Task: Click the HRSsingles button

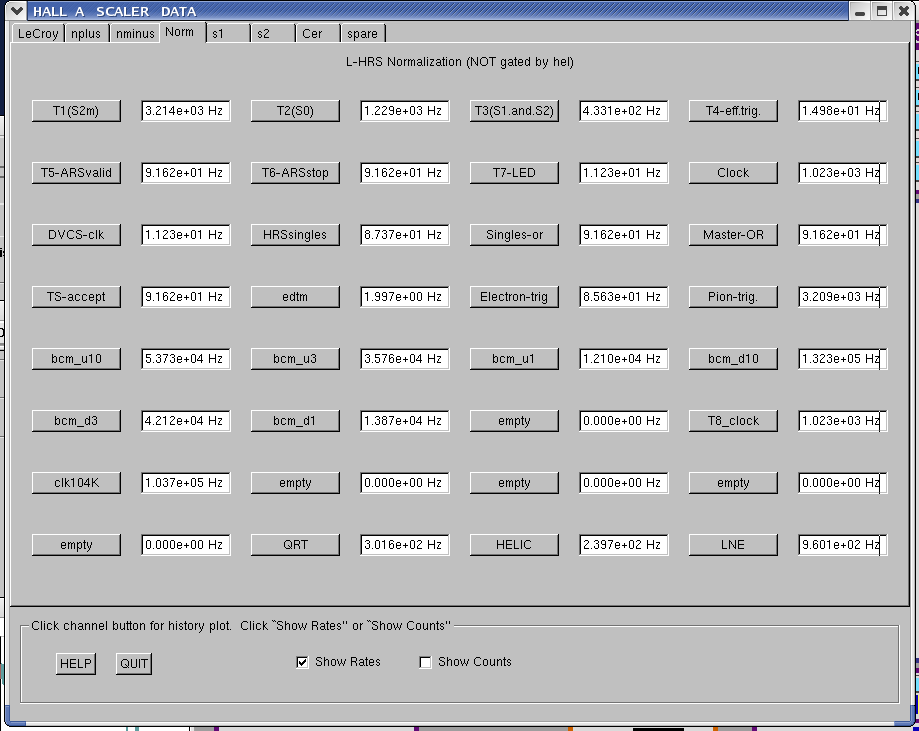Action: (x=295, y=235)
